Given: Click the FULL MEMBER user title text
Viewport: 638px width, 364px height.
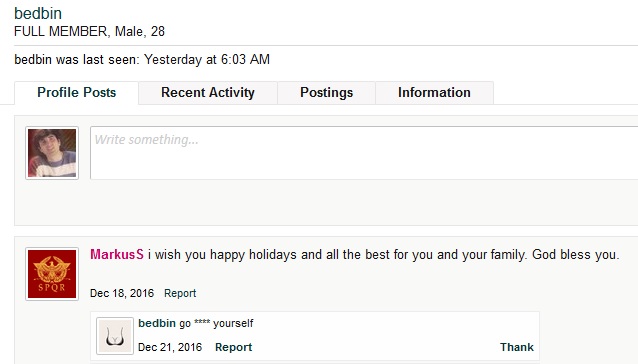Looking at the screenshot, I should pyautogui.click(x=61, y=31).
